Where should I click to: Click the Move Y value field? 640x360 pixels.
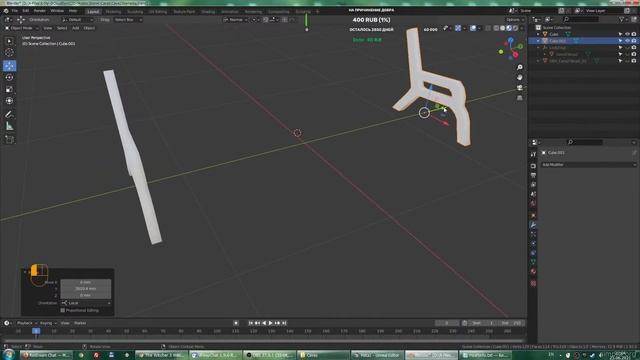click(x=86, y=289)
